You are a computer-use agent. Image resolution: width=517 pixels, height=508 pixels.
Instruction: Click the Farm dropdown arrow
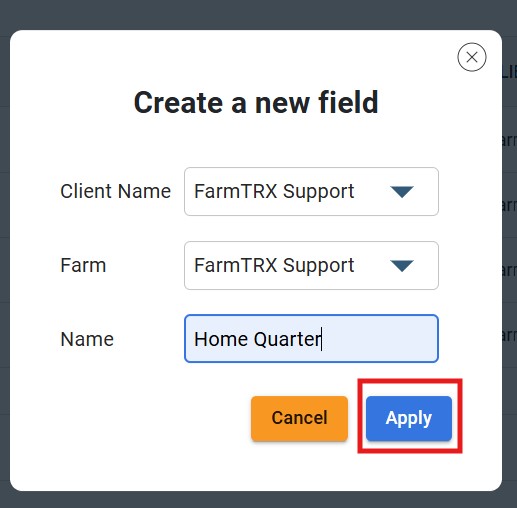402,266
